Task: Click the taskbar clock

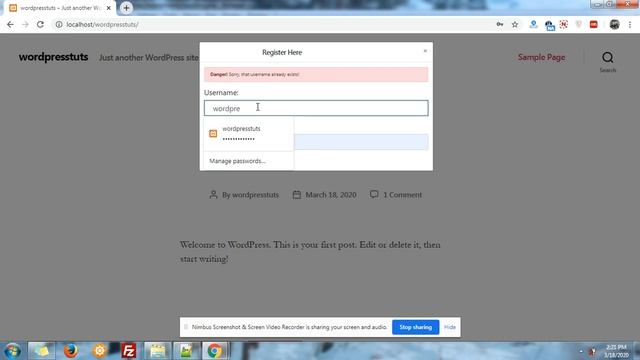Action: [616, 351]
